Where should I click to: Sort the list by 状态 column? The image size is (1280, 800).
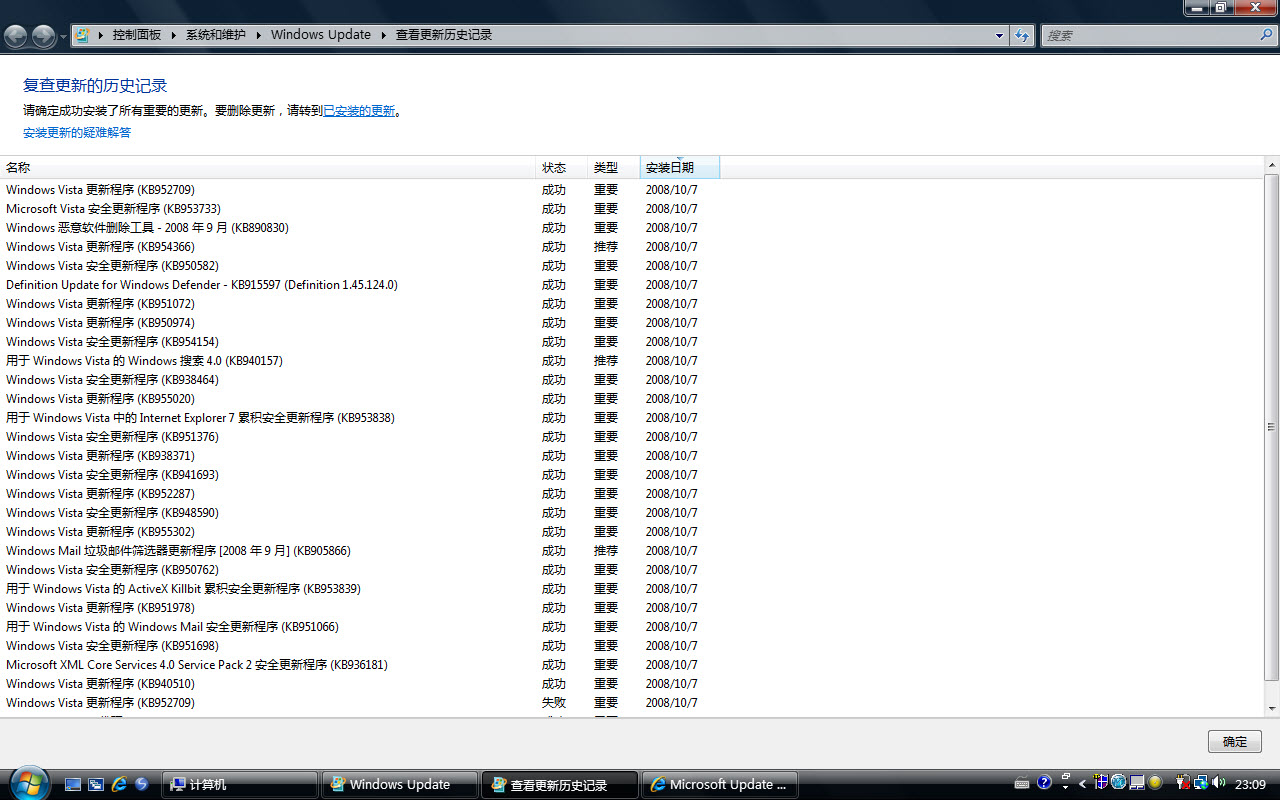coord(562,168)
